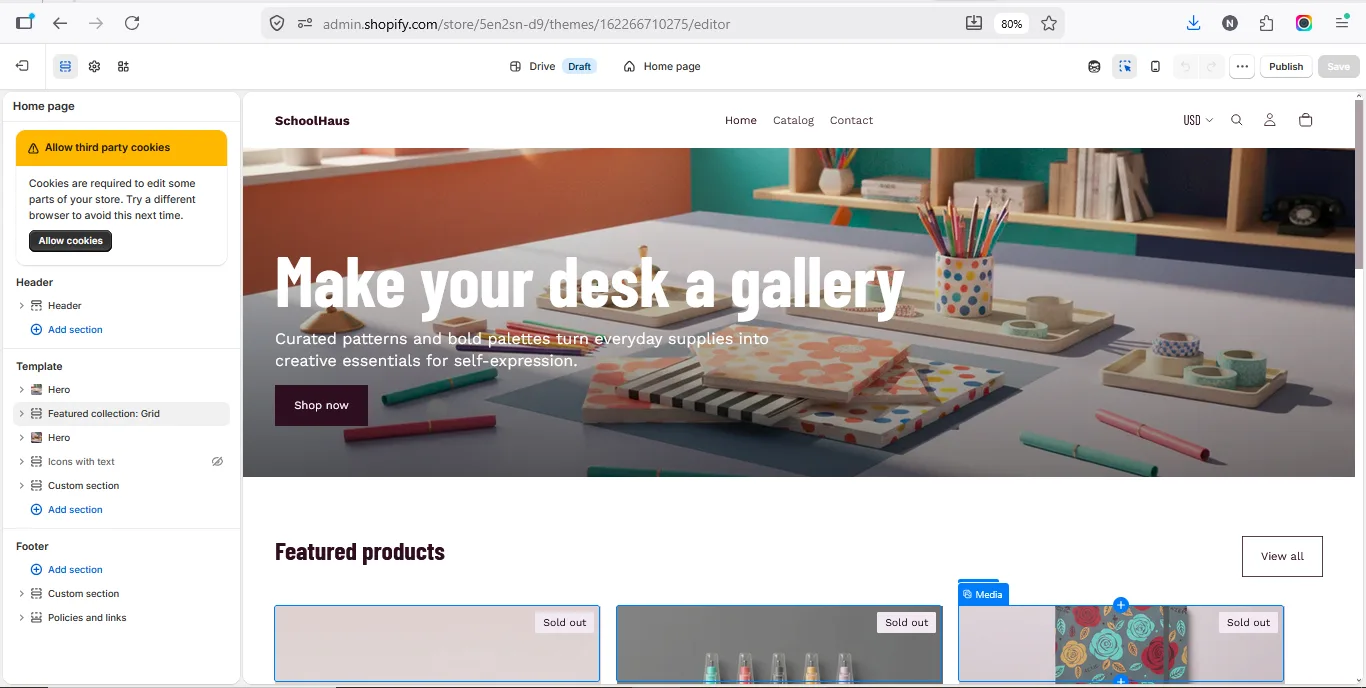Image resolution: width=1366 pixels, height=688 pixels.
Task: Click the N profile avatar icon
Action: 1230,23
